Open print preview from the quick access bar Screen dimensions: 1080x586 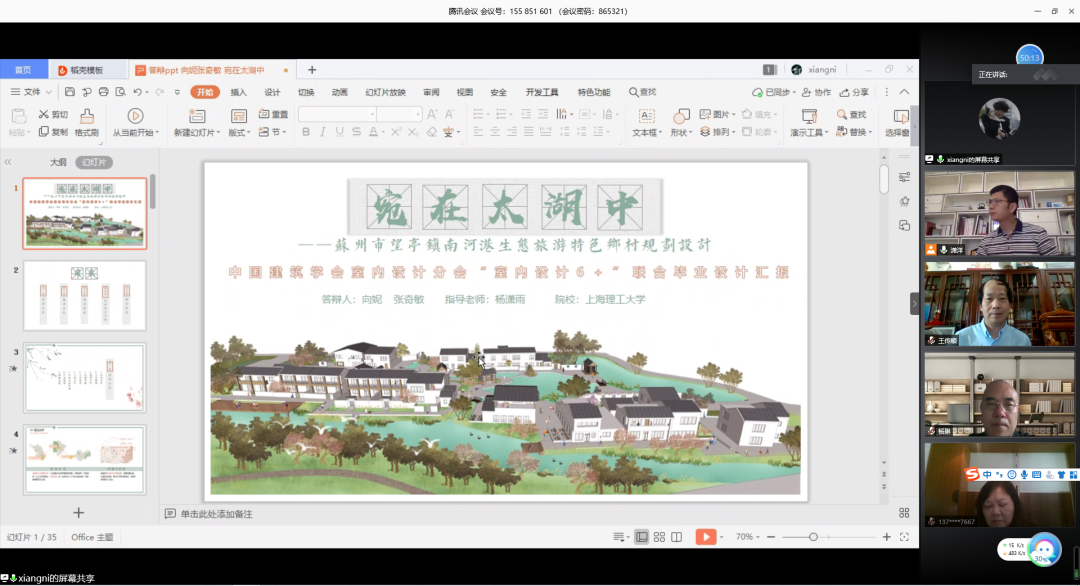121,92
